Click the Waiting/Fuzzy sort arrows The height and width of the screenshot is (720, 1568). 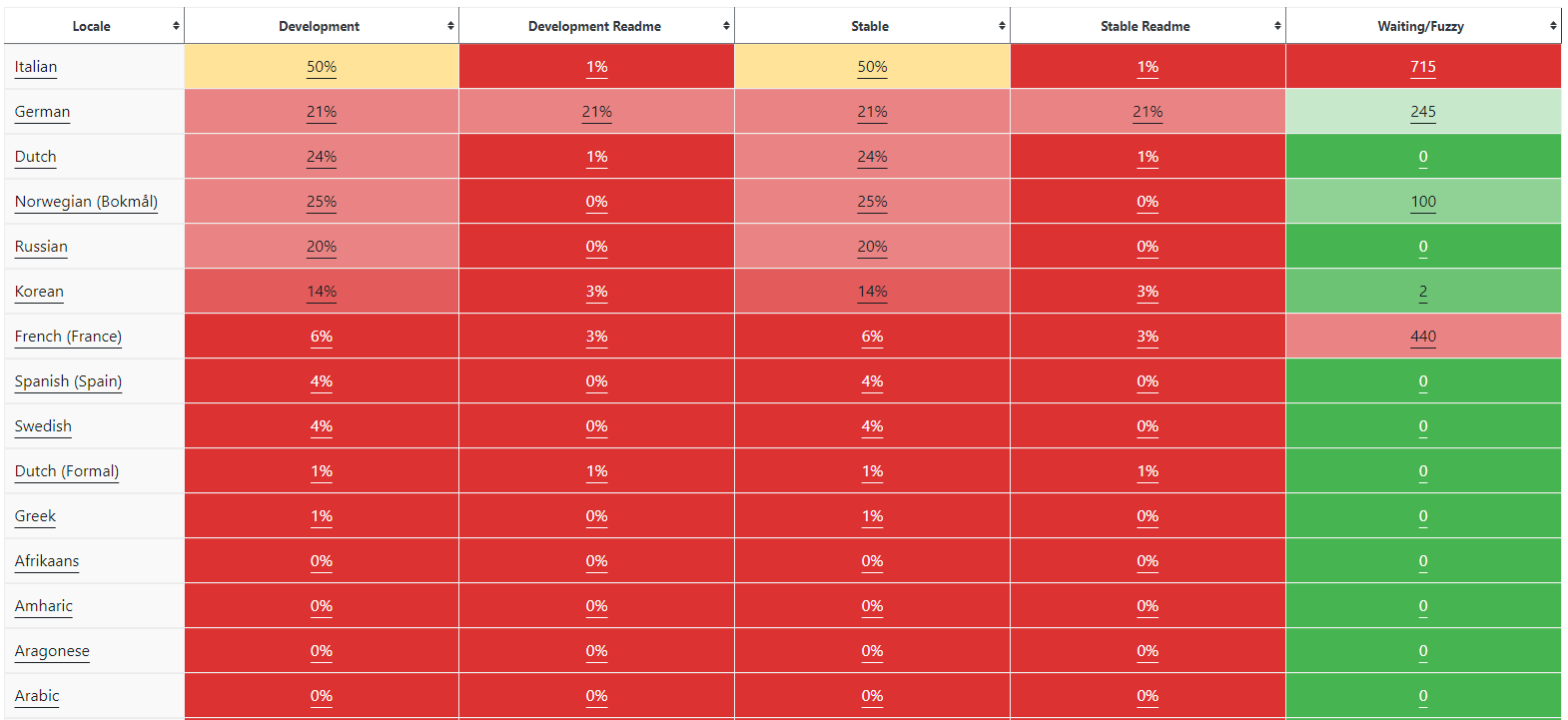[x=1553, y=26]
